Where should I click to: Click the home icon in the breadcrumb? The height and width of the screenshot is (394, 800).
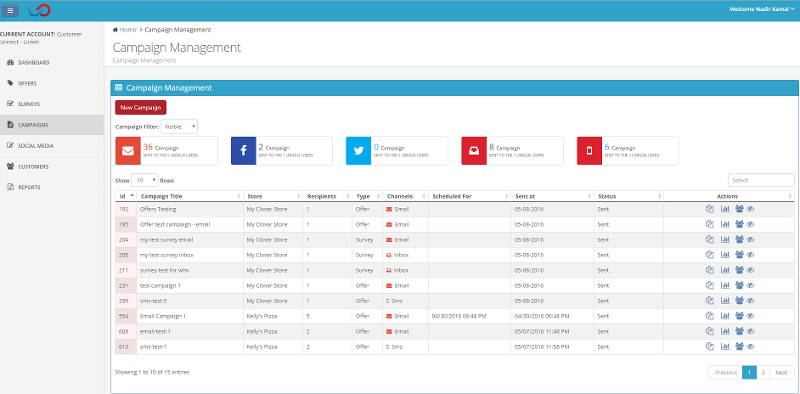pos(115,30)
